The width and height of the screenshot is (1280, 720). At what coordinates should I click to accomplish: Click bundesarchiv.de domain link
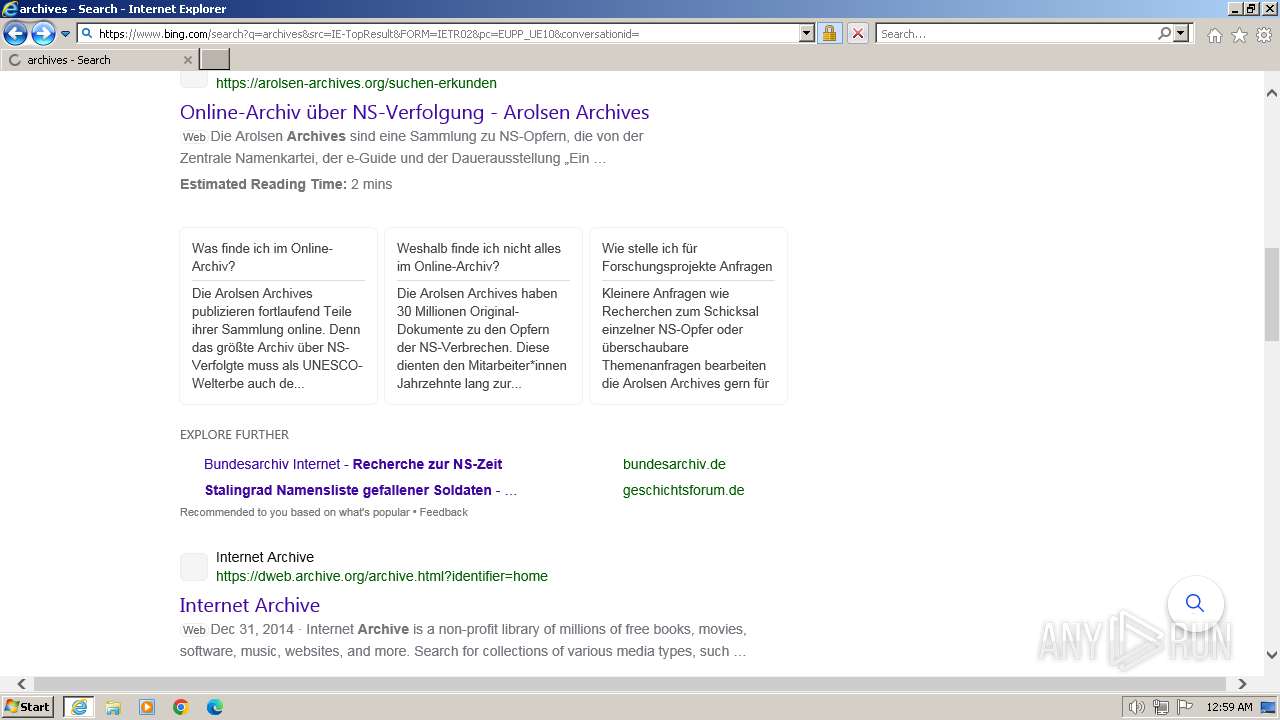click(674, 464)
